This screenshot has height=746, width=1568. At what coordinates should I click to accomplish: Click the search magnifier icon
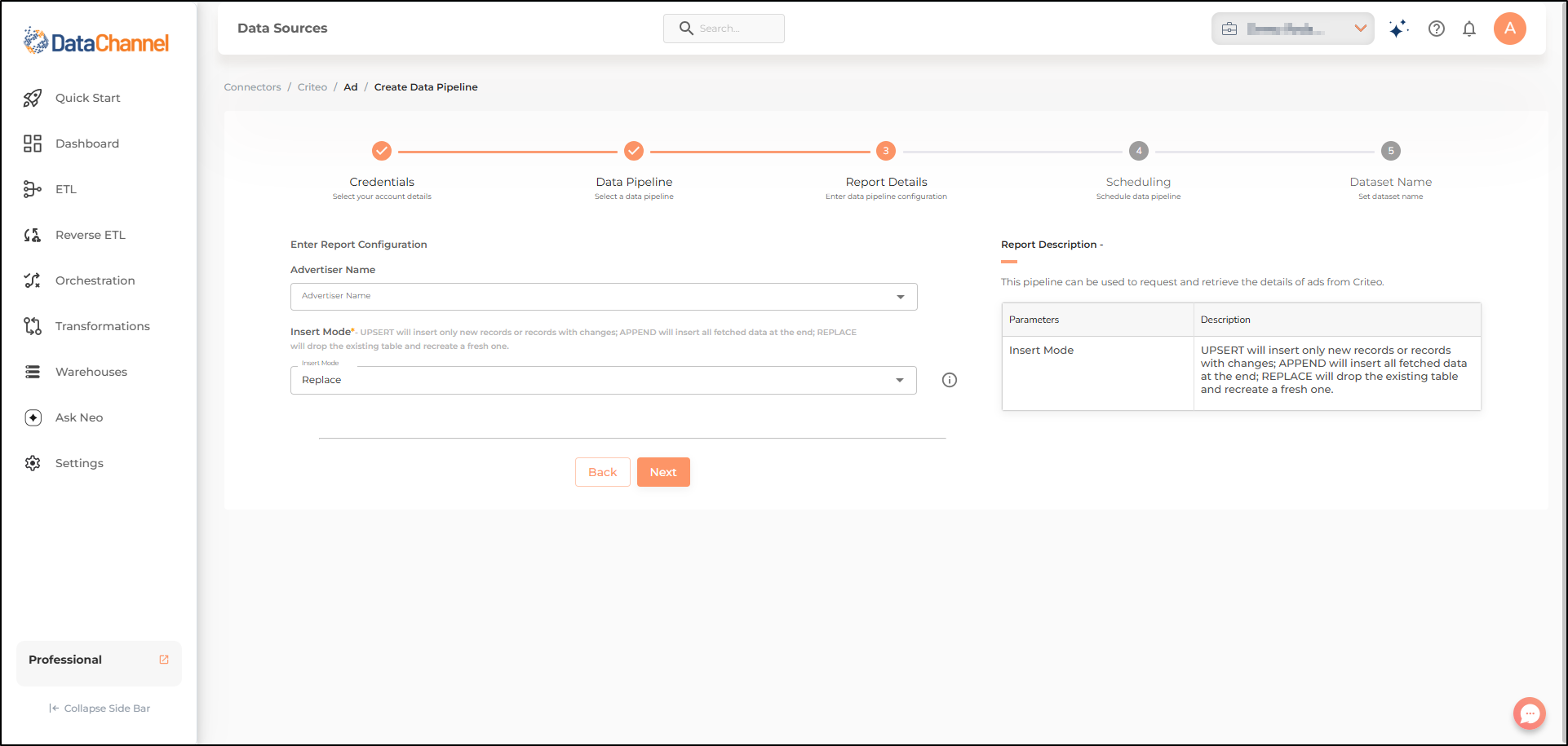pos(686,29)
